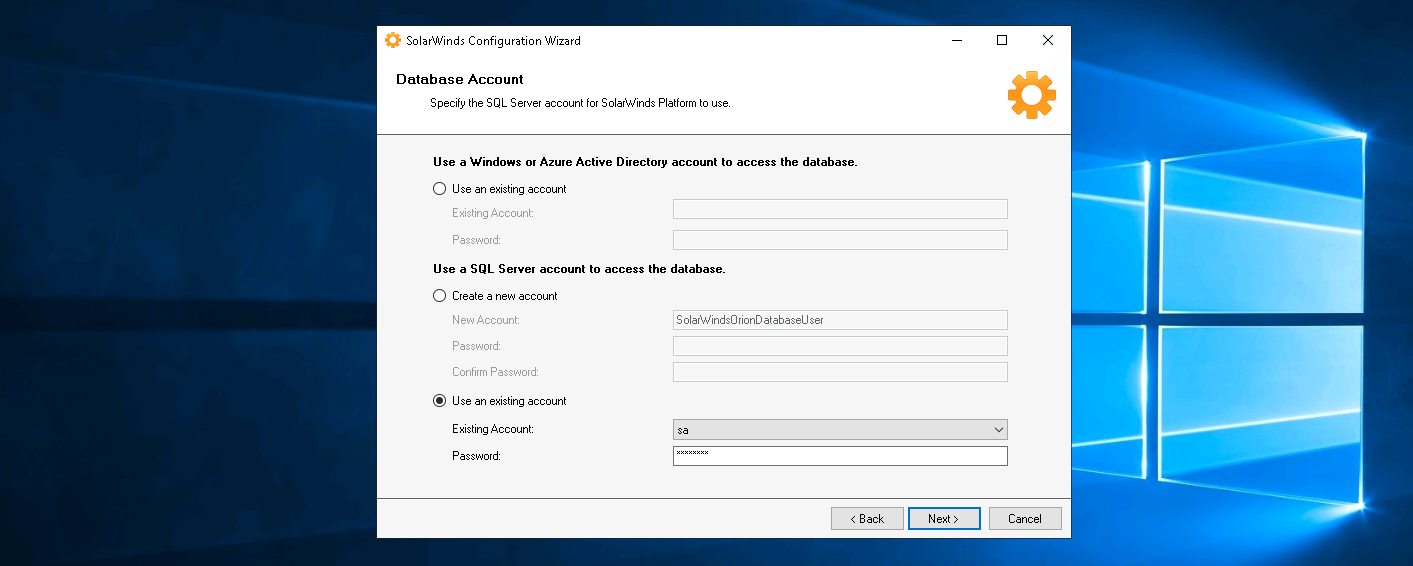Click the Windows/Azure Existing Account text field
This screenshot has width=1413, height=566.
point(839,209)
